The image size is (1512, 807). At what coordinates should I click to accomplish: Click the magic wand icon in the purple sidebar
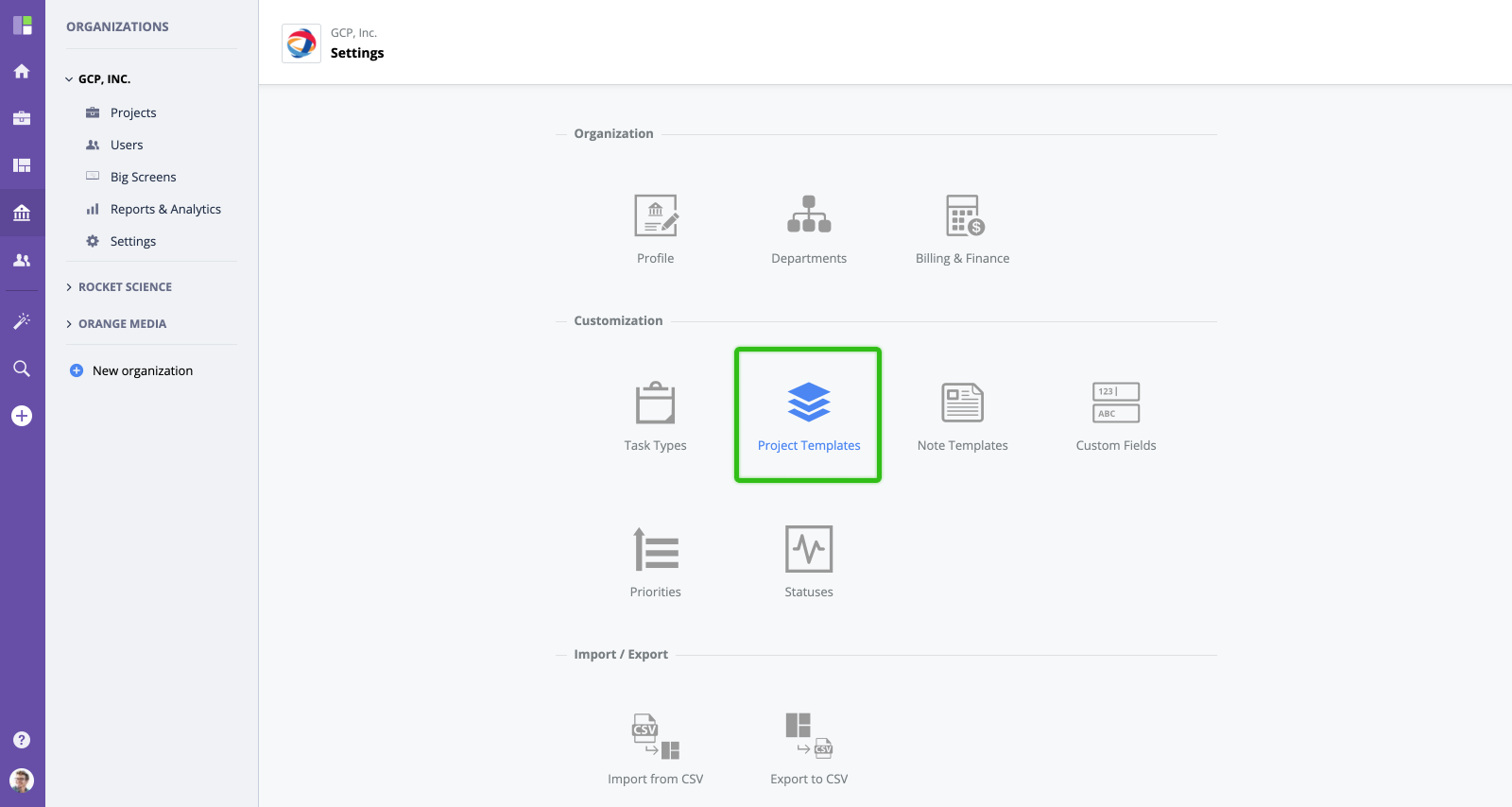tap(22, 321)
